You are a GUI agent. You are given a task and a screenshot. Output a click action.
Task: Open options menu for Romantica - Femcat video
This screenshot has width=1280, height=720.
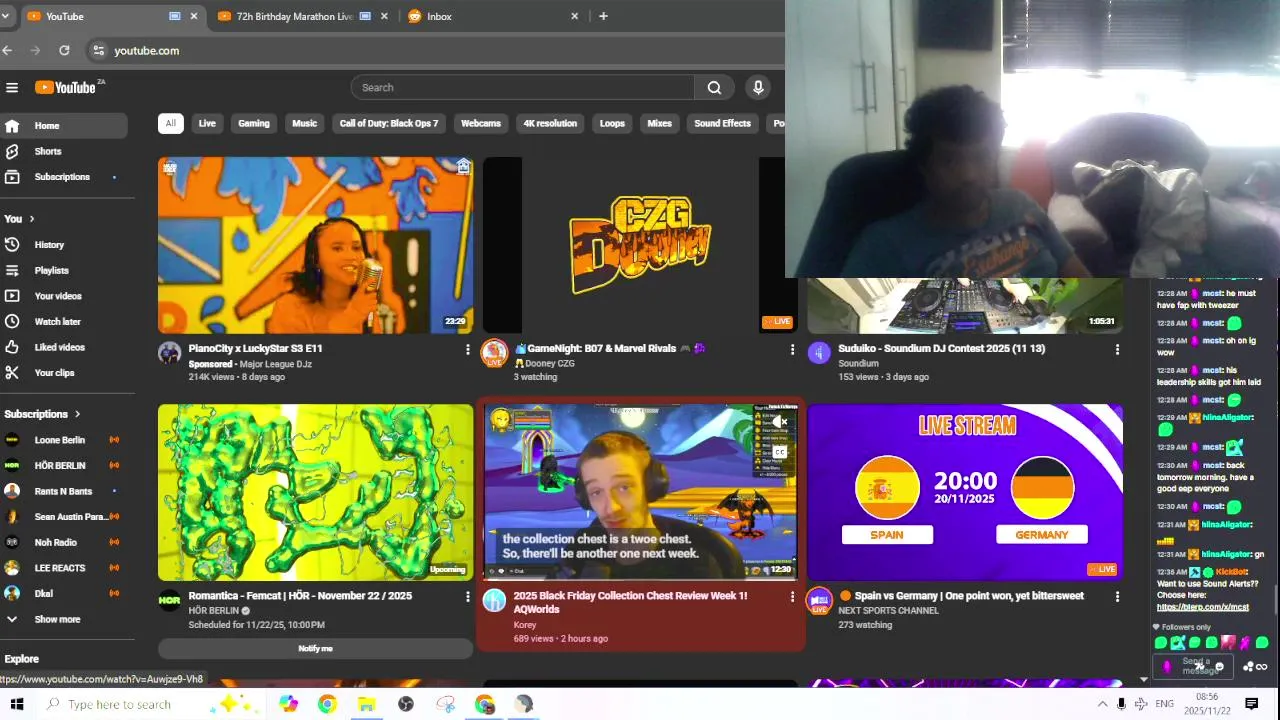coord(467,596)
